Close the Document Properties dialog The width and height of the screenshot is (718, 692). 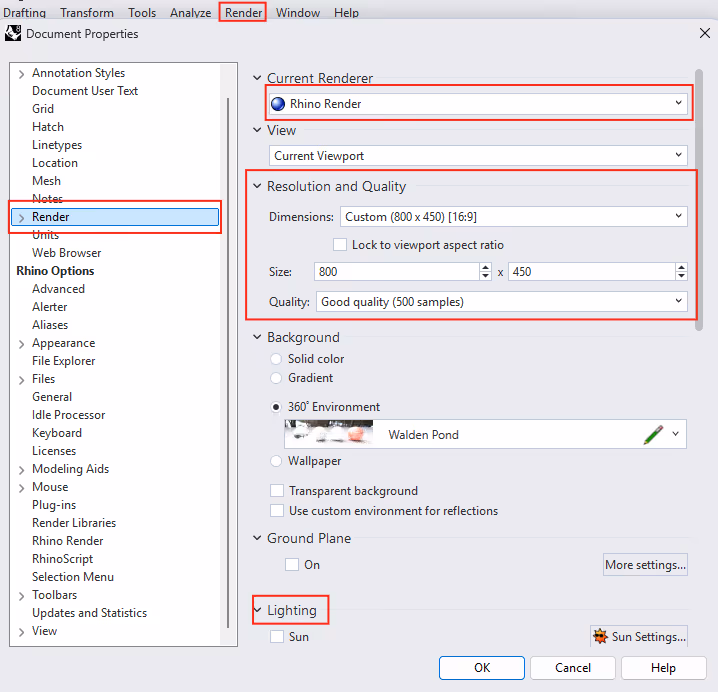coord(705,33)
